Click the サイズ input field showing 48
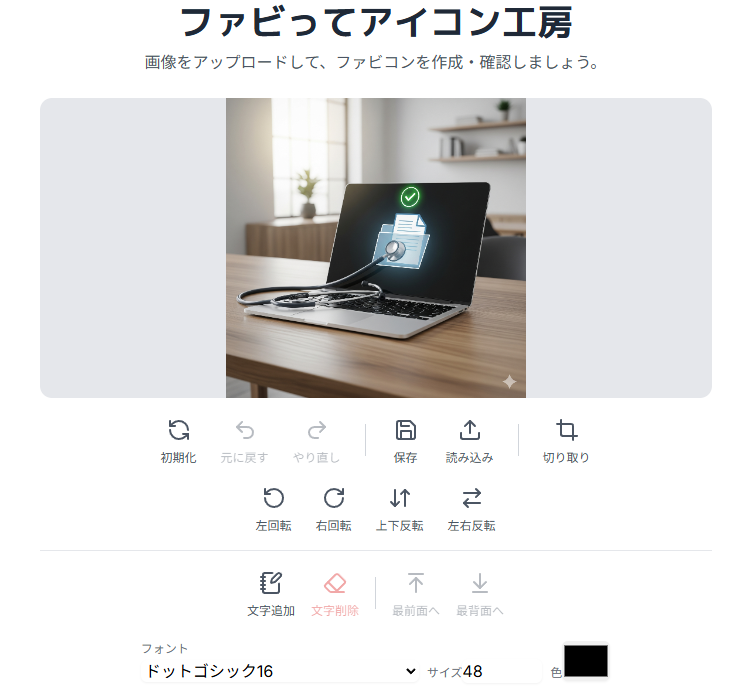Screen dimensions: 752x700 point(502,672)
